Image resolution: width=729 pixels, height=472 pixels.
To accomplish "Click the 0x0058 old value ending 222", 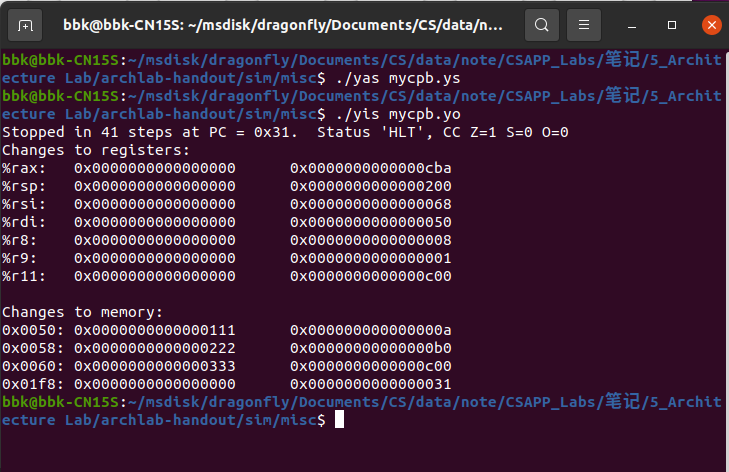I will (x=154, y=347).
